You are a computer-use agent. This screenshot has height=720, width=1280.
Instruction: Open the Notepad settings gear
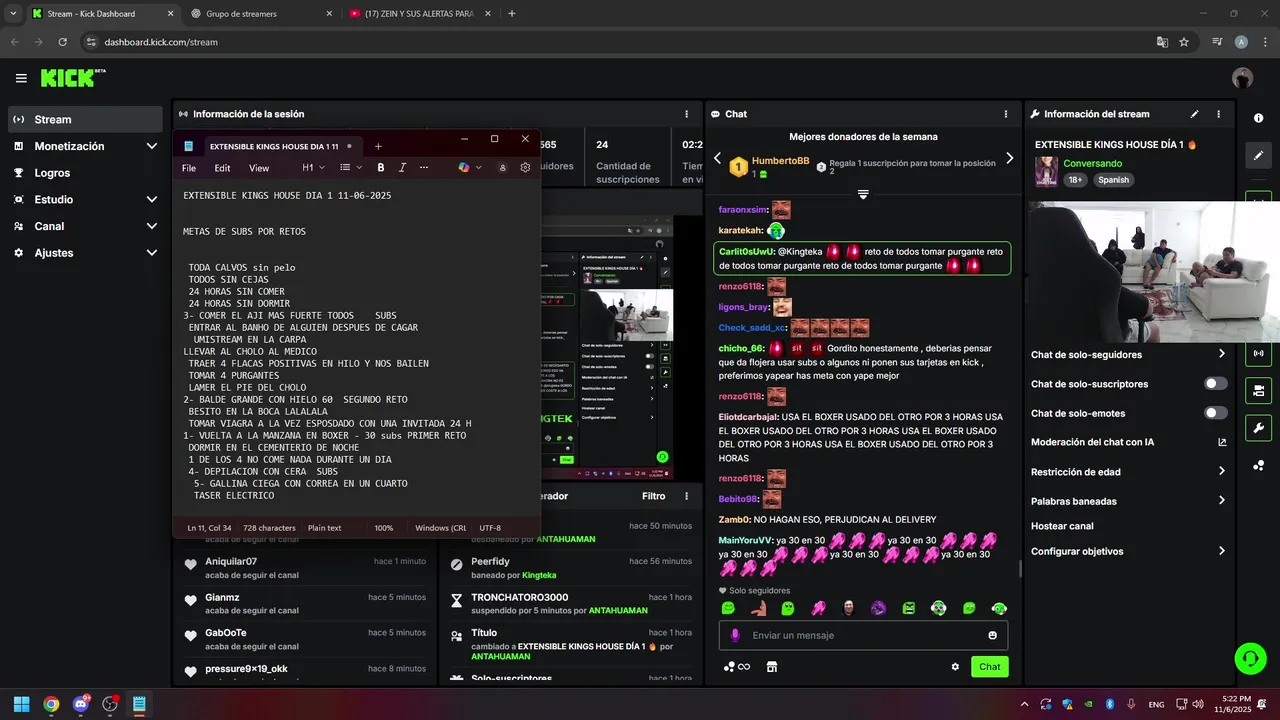point(525,168)
